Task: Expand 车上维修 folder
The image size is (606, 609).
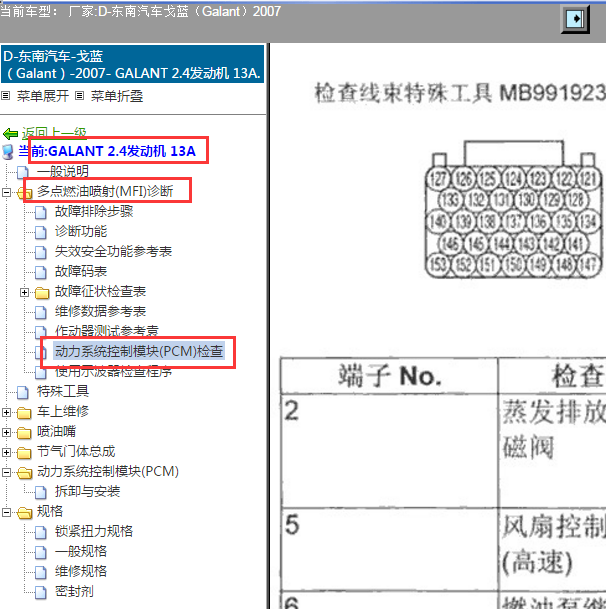Action: [6, 412]
